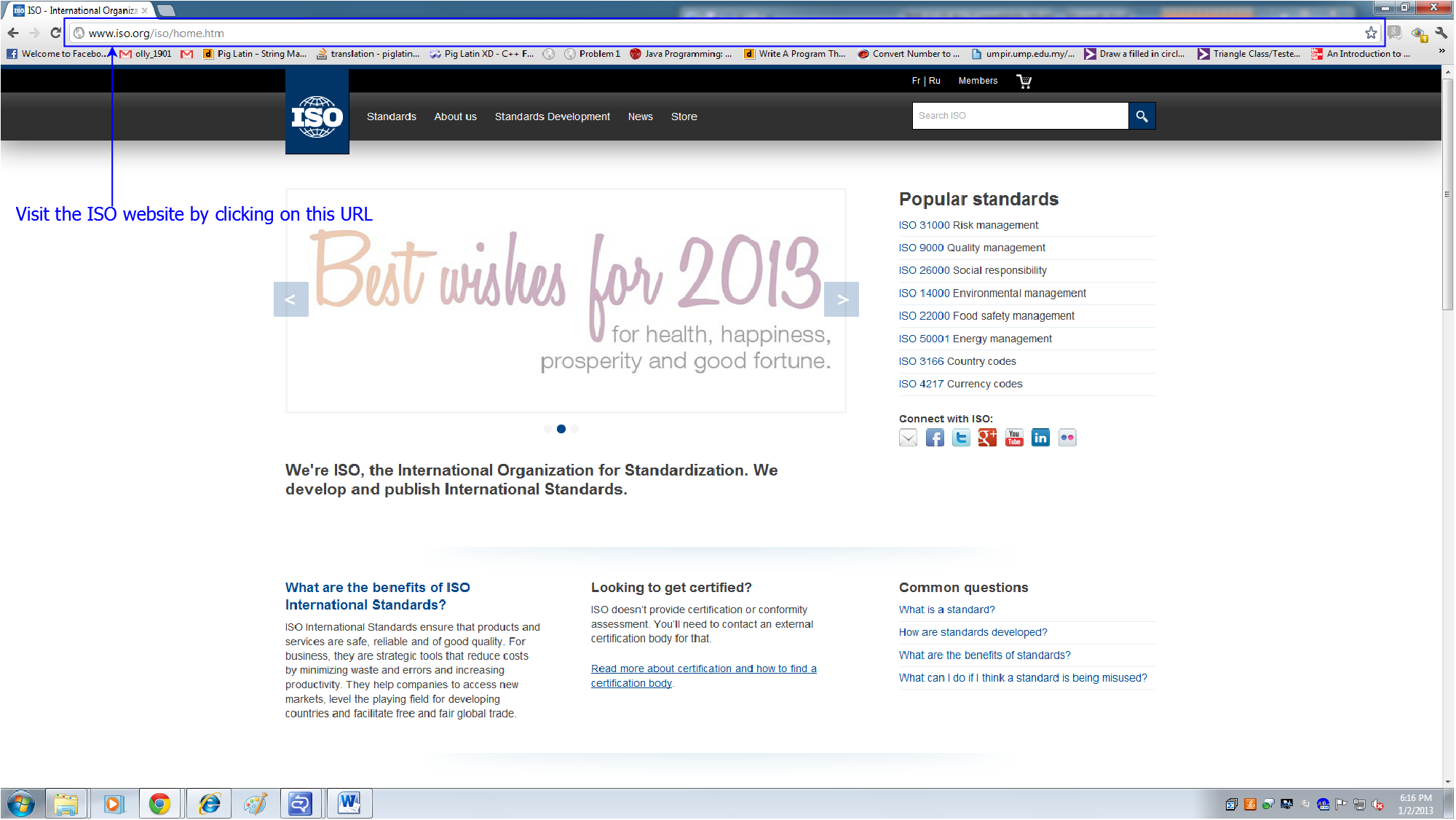Open ISO 26000 Social responsibility link
Image resolution: width=1456 pixels, height=820 pixels.
(973, 270)
